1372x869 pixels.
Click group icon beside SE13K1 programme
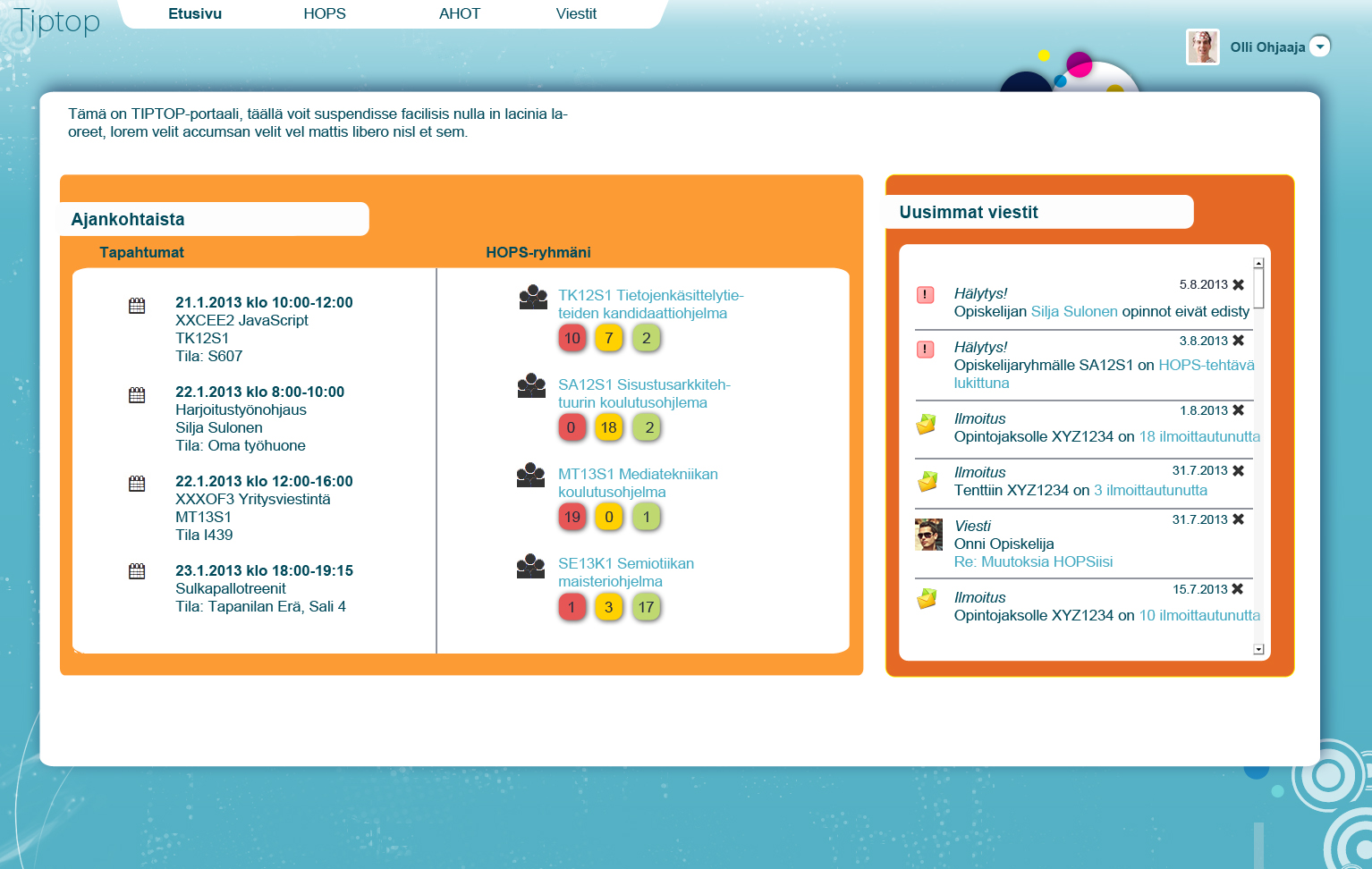pyautogui.click(x=530, y=566)
